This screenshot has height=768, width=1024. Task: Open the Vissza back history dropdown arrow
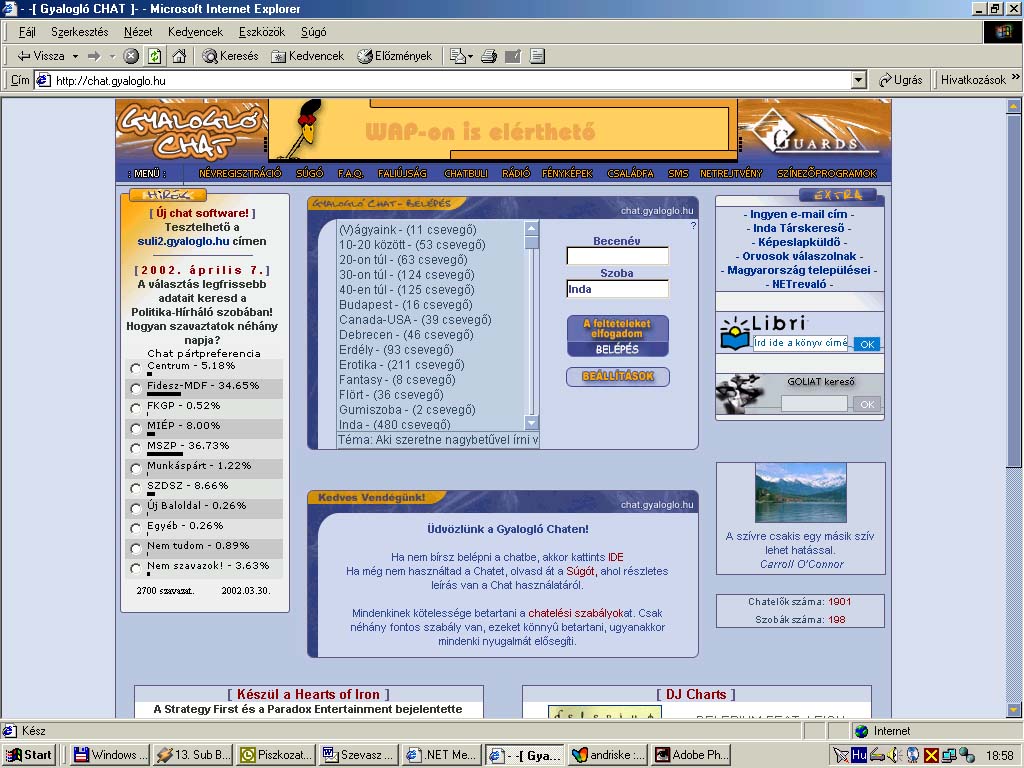74,56
